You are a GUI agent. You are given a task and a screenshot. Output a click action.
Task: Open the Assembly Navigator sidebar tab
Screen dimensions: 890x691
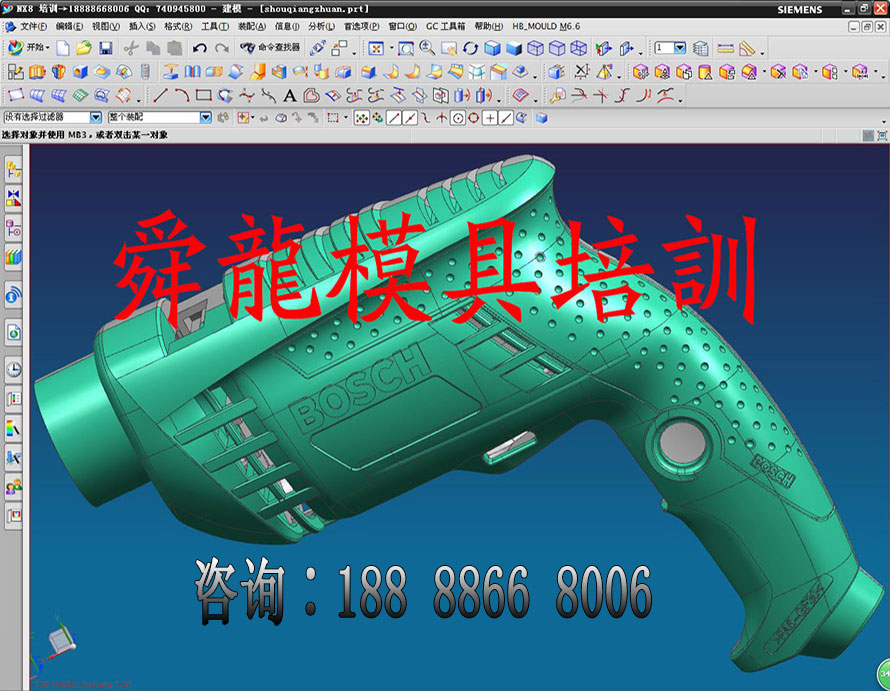click(x=14, y=170)
